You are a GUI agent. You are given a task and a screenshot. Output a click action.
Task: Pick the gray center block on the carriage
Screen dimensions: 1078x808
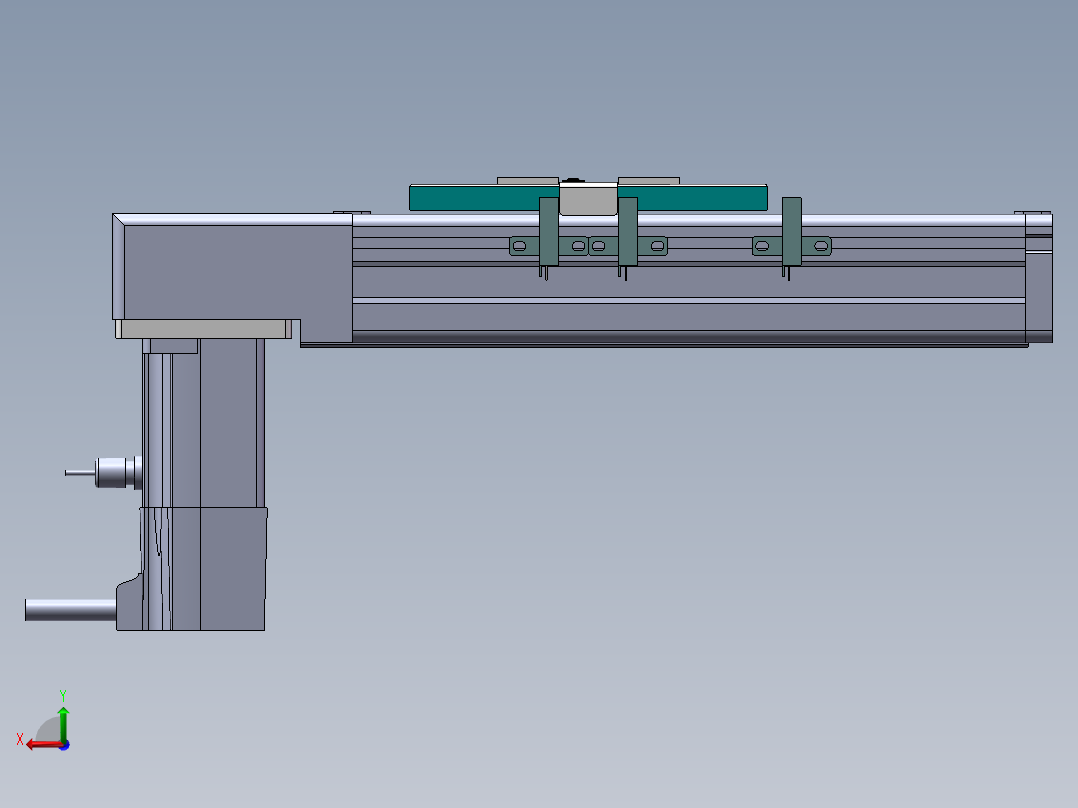coord(588,199)
